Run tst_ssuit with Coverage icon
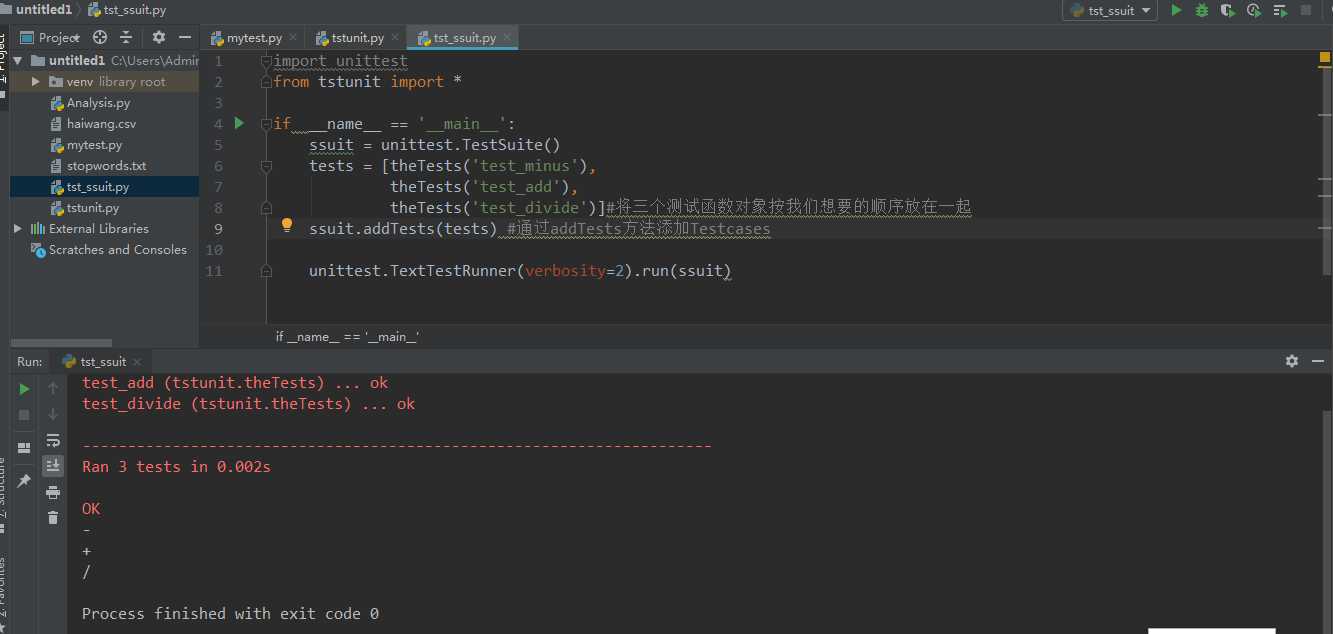This screenshot has width=1333, height=634. coord(1228,10)
